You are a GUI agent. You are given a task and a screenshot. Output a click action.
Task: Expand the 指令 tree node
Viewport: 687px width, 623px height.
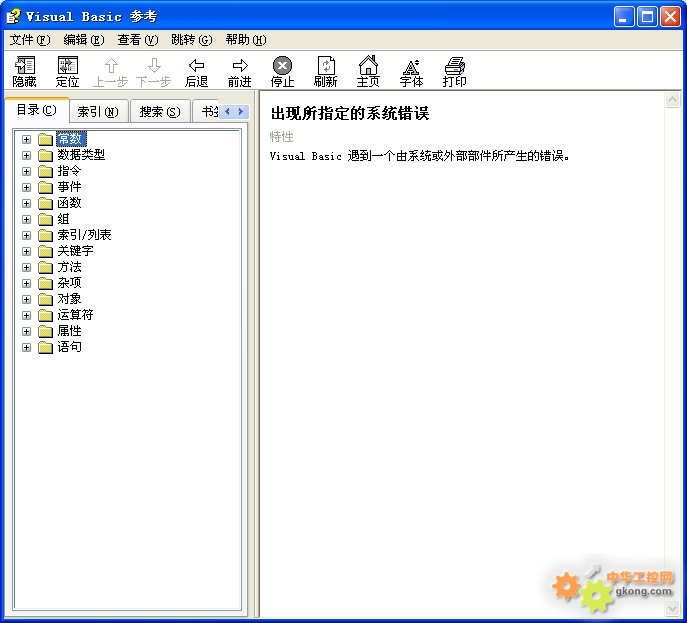(x=26, y=171)
